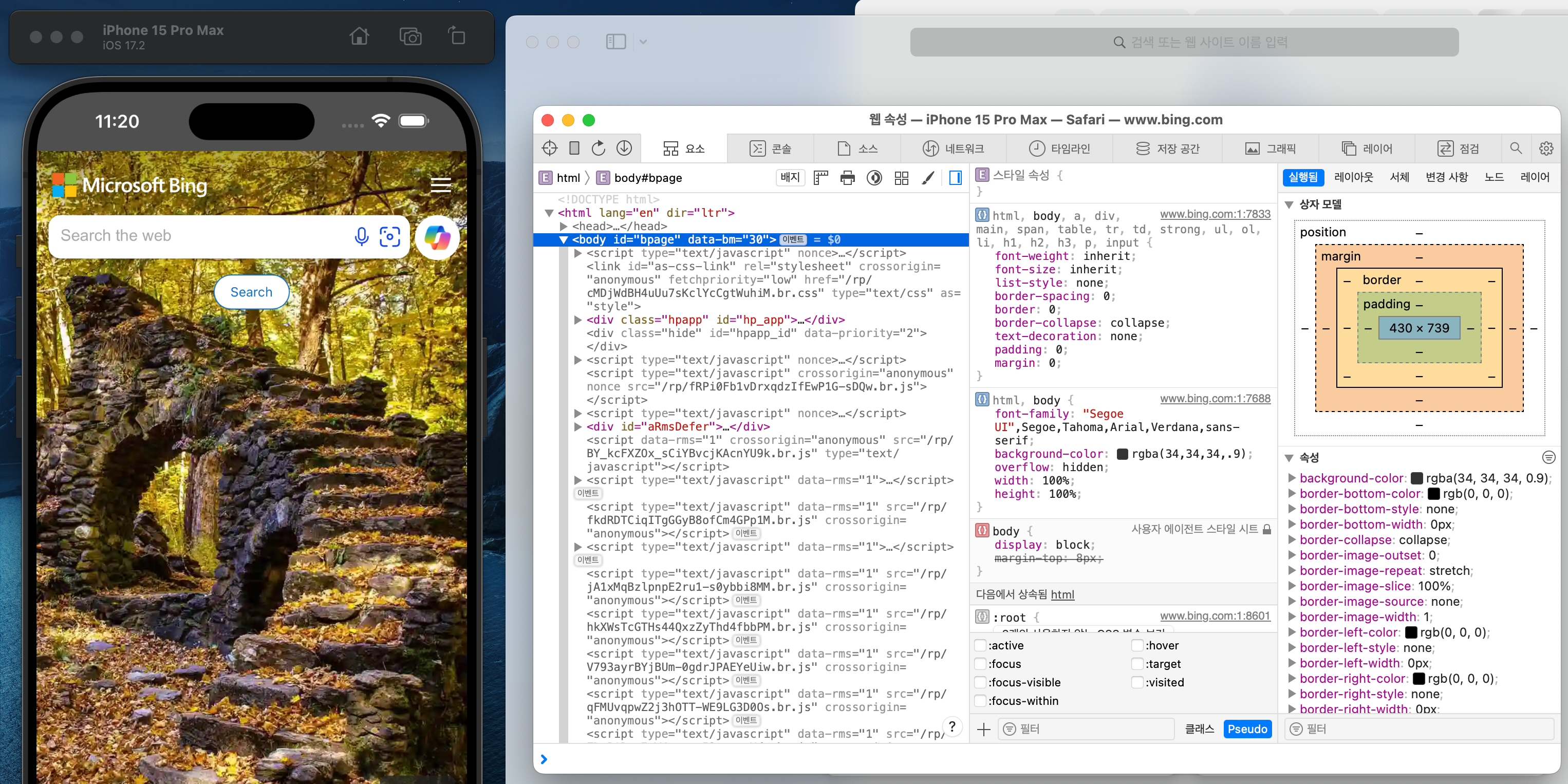1568x784 pixels.
Task: Enable the paint flashing brush icon
Action: click(928, 178)
